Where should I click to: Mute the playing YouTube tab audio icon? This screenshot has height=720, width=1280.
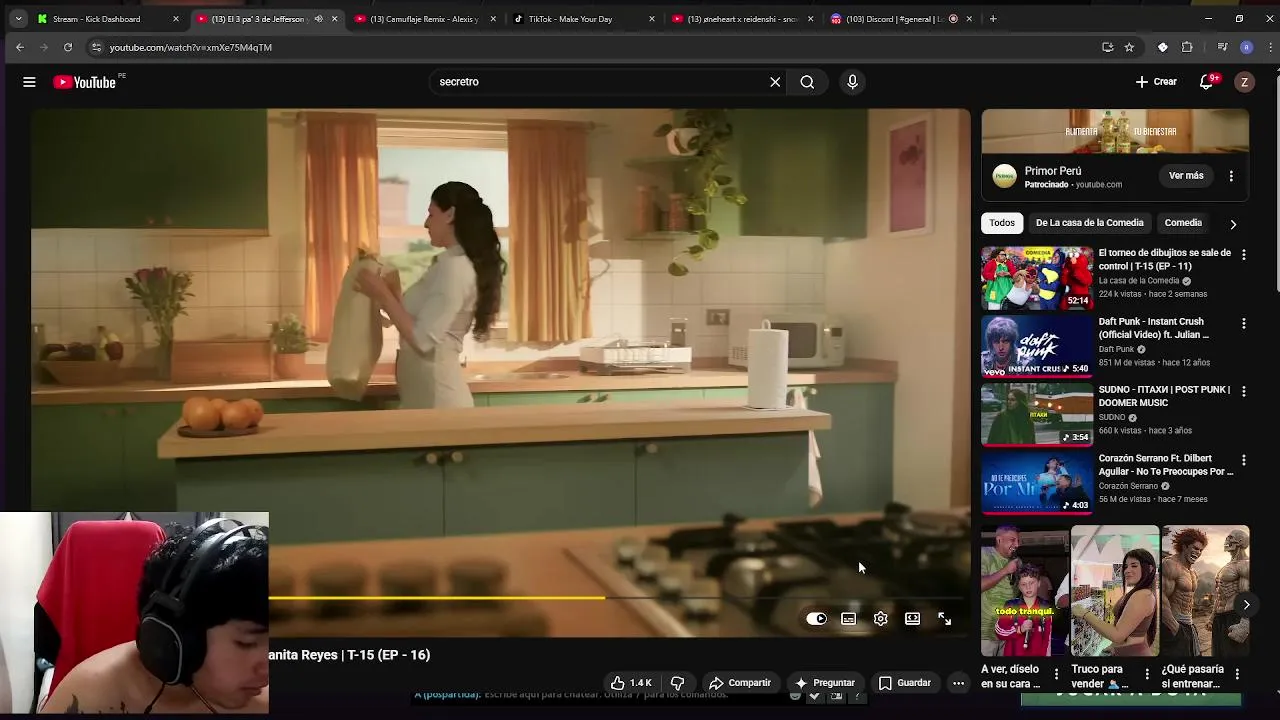tap(318, 19)
